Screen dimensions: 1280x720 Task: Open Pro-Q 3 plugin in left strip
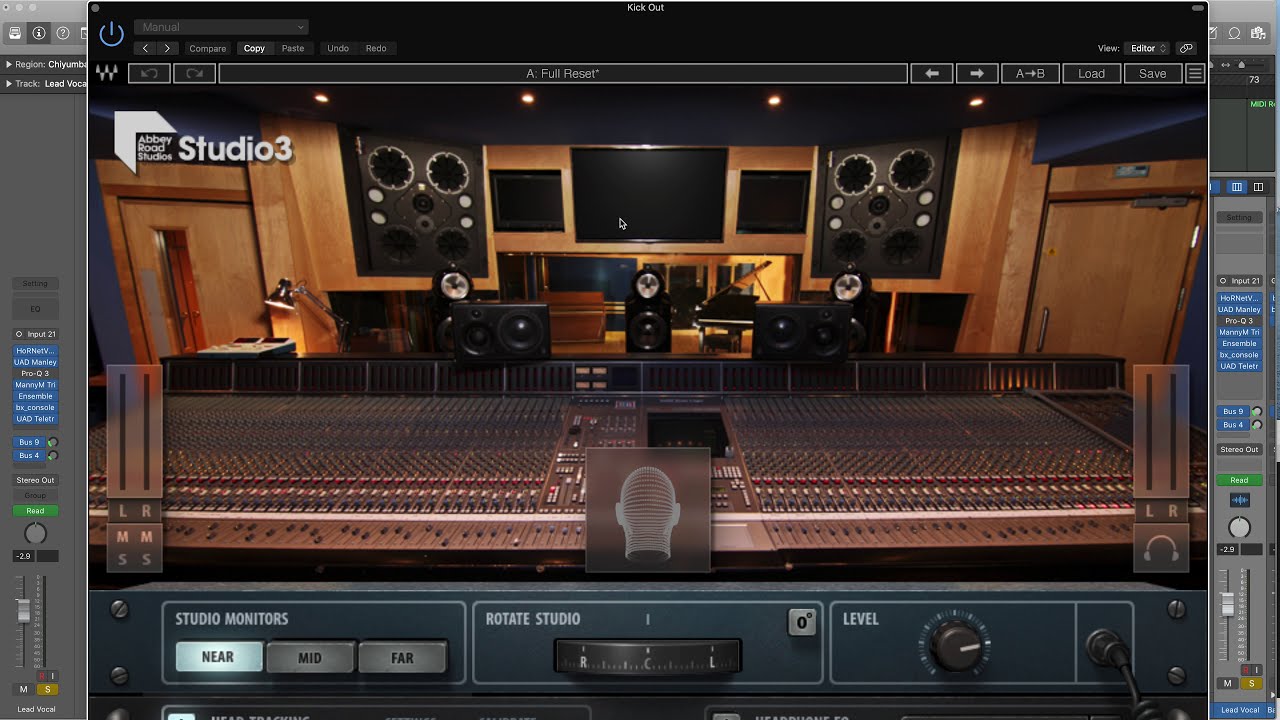35,374
